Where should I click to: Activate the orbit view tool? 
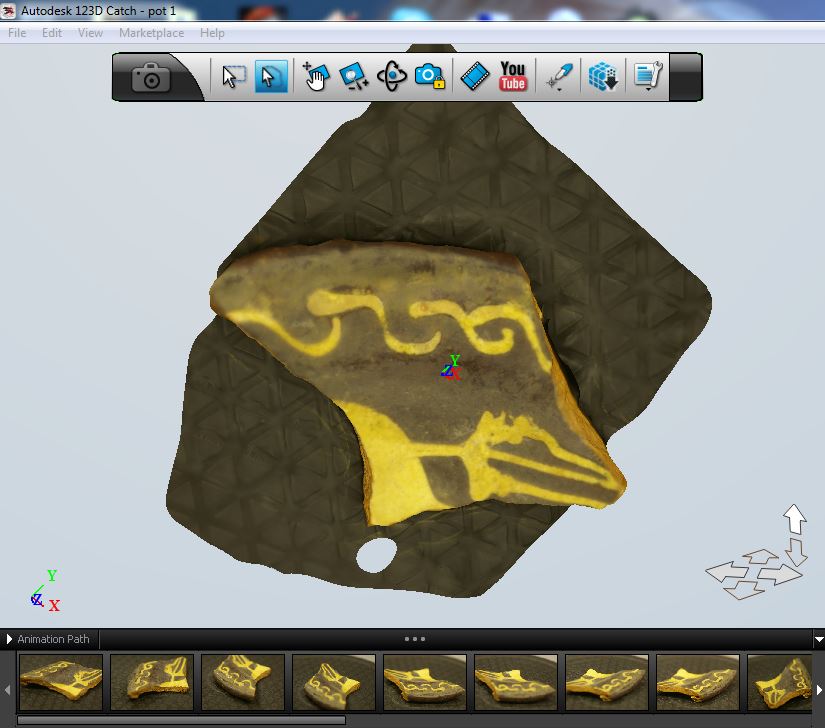[391, 77]
